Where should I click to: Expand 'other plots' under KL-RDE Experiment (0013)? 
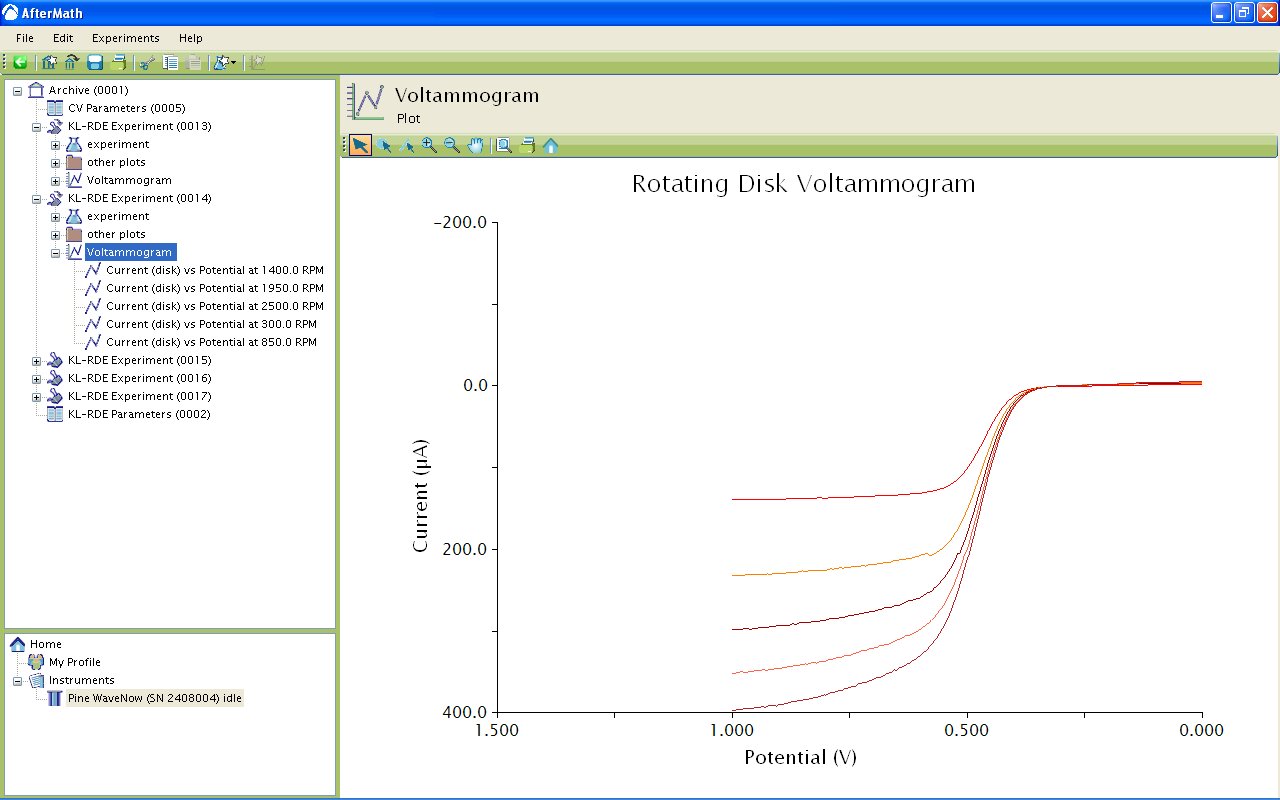pos(56,162)
